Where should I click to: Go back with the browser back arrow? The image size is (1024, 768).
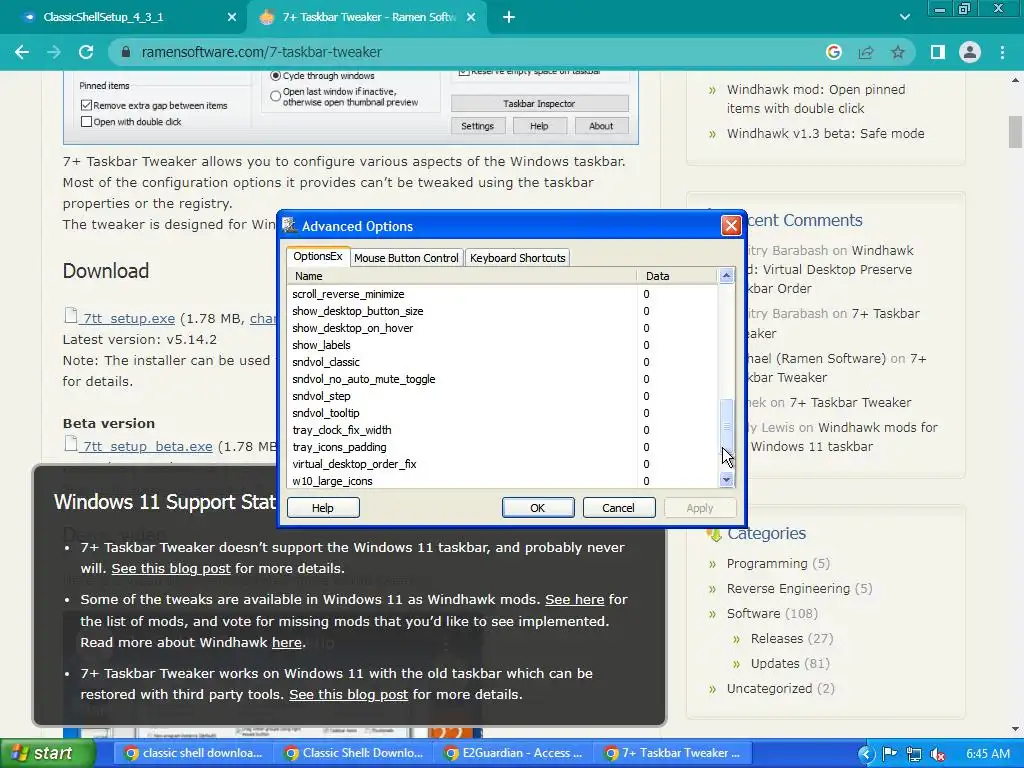(22, 52)
